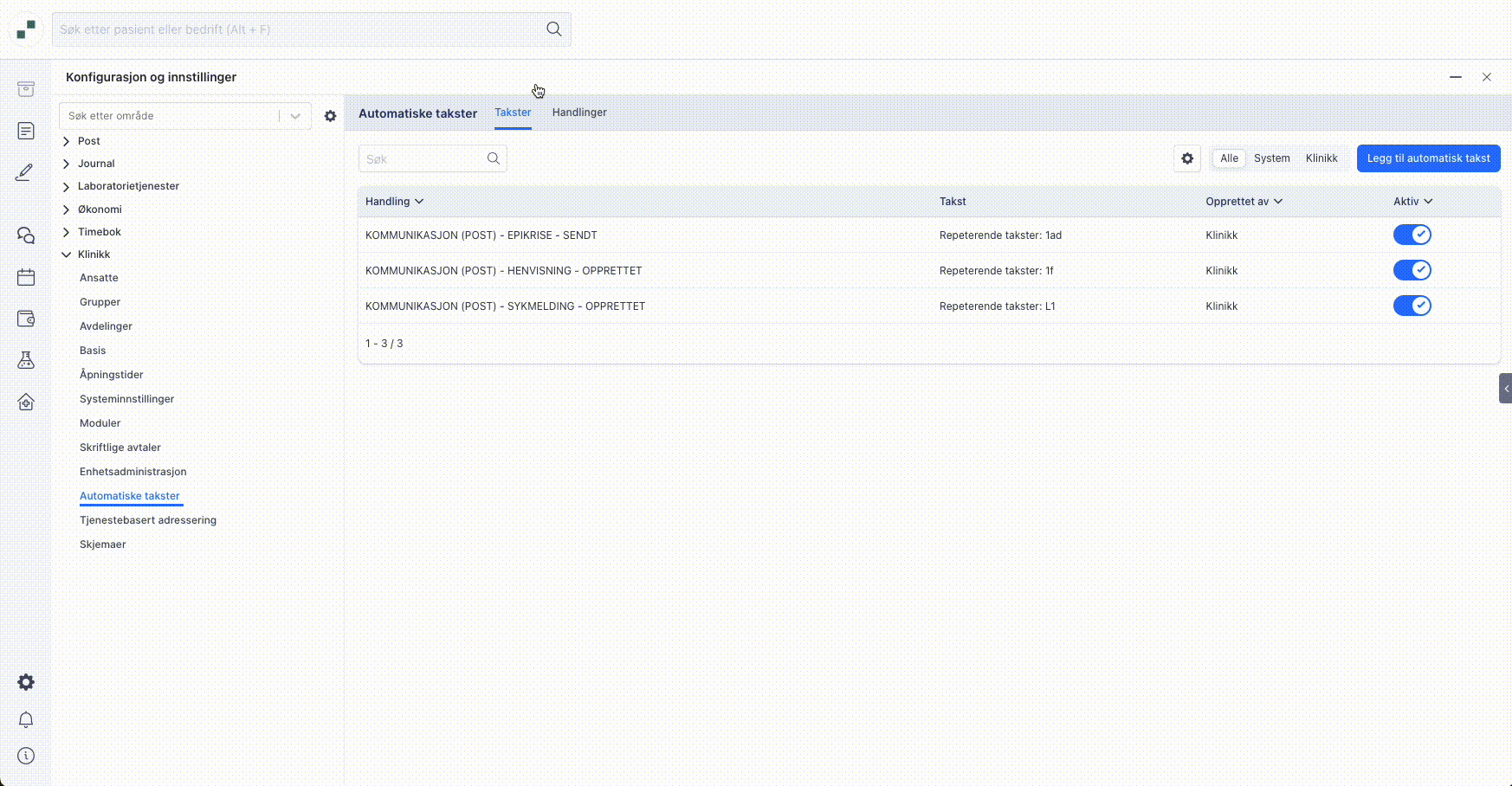Open the HENVISNING - OPPRETTET row
The width and height of the screenshot is (1512, 786).
(x=929, y=270)
